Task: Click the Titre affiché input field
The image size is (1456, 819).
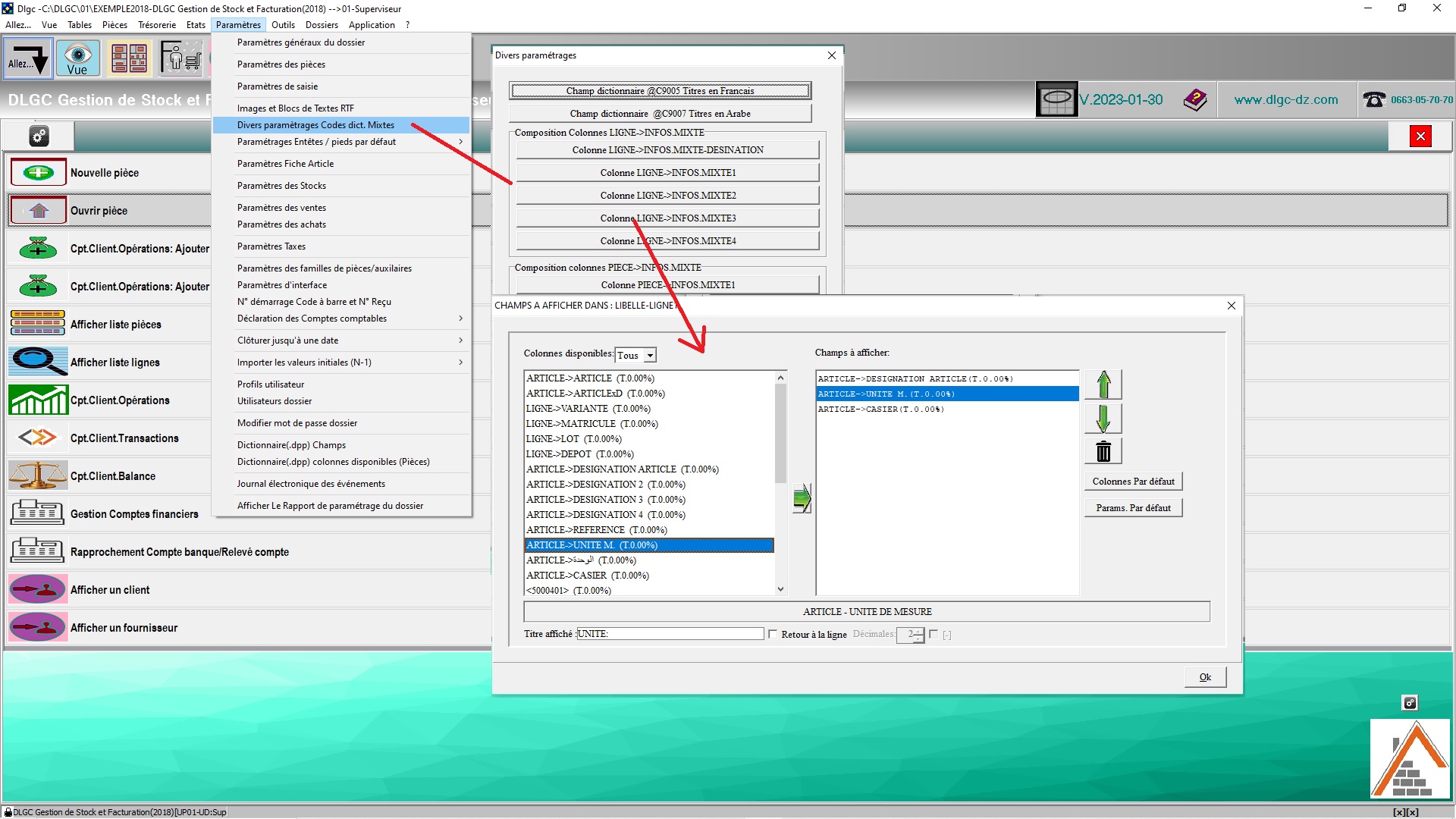Action: tap(670, 634)
